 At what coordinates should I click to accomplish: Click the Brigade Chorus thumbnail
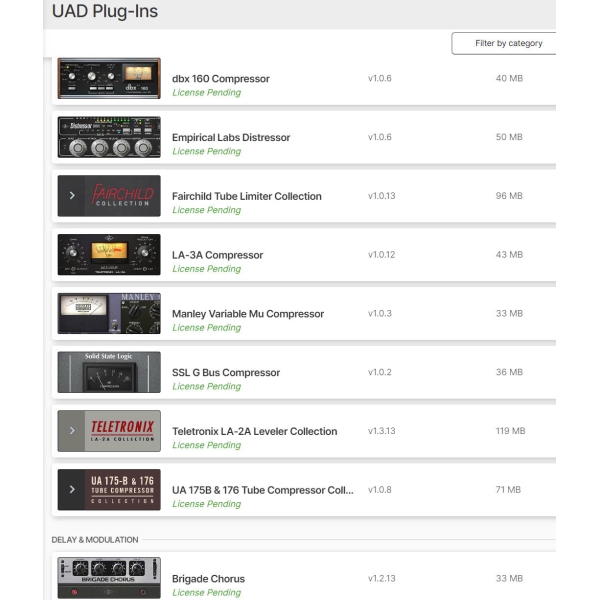109,578
